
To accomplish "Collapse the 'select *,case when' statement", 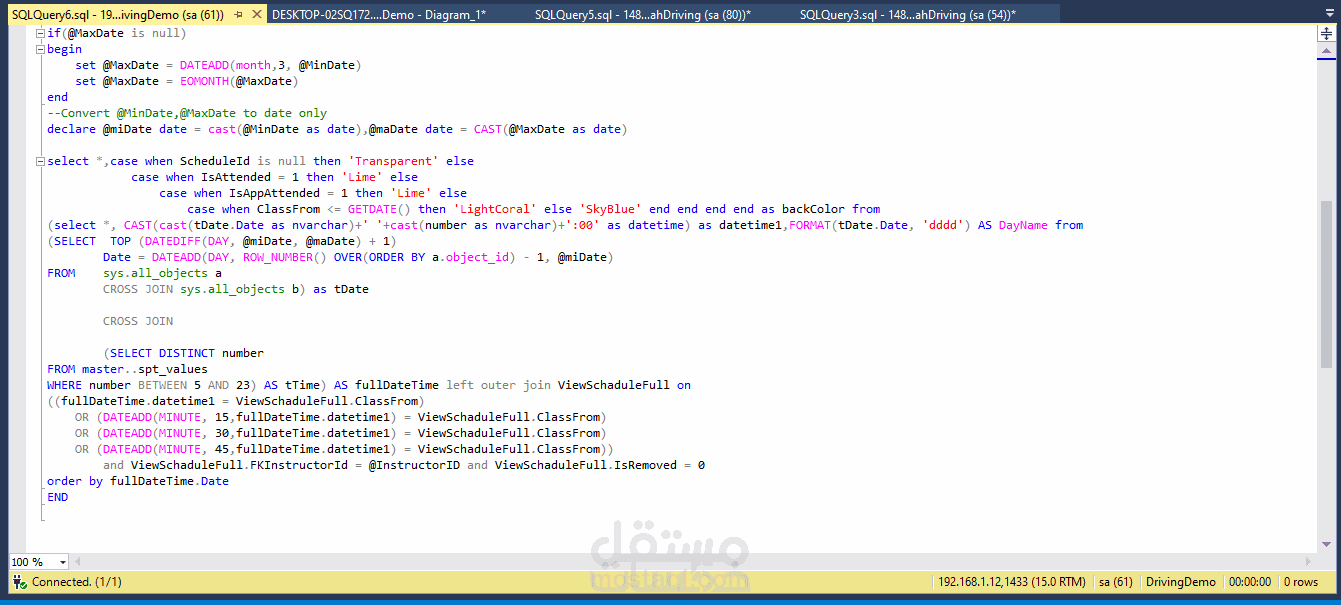I will pos(40,161).
